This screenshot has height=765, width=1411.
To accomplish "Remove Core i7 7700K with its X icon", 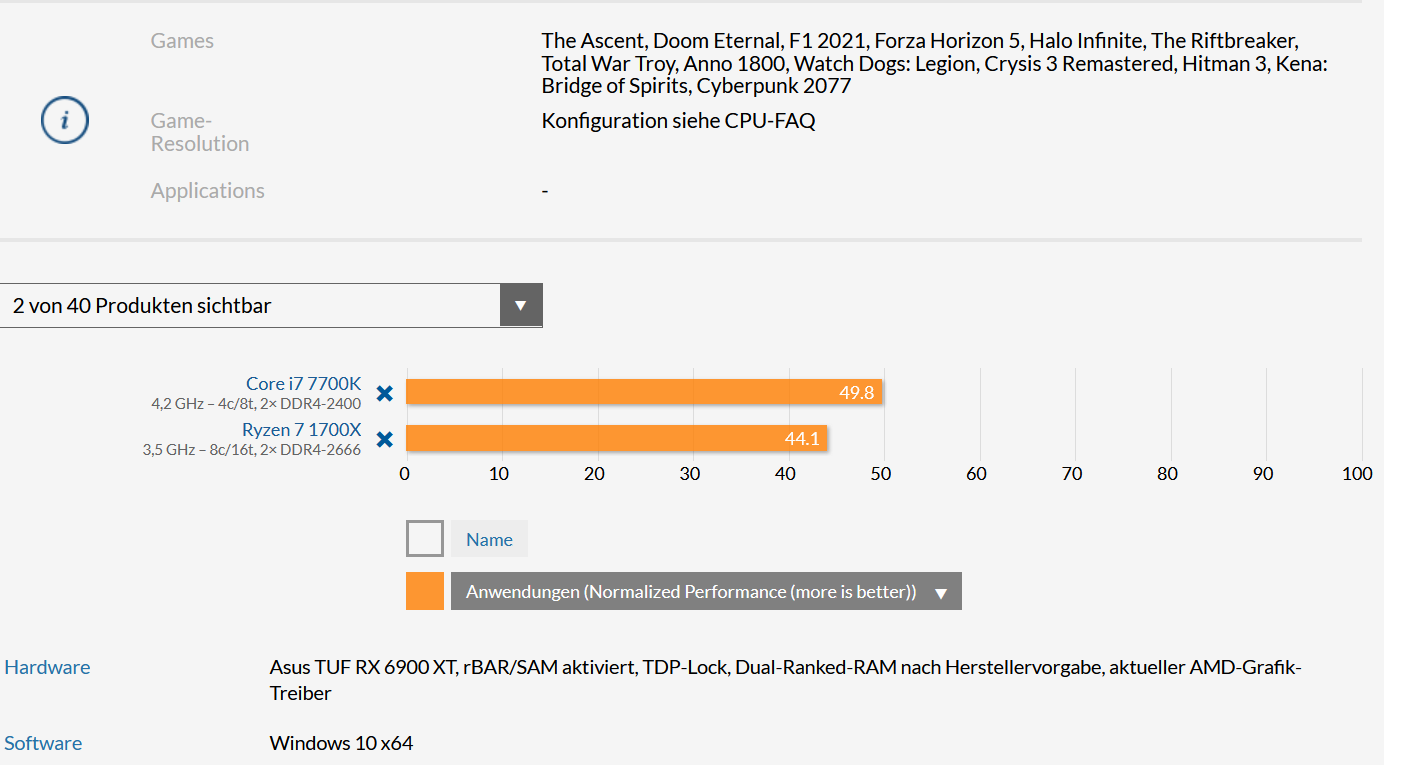I will [x=384, y=393].
